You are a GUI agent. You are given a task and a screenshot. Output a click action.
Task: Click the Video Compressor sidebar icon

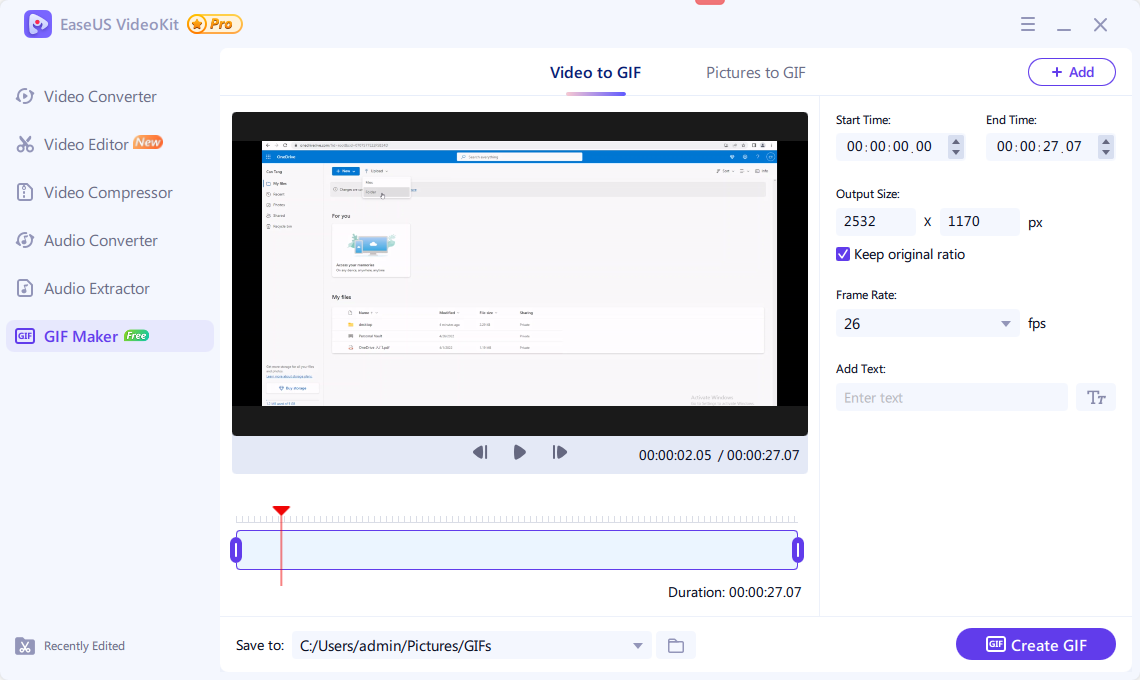click(x=25, y=192)
